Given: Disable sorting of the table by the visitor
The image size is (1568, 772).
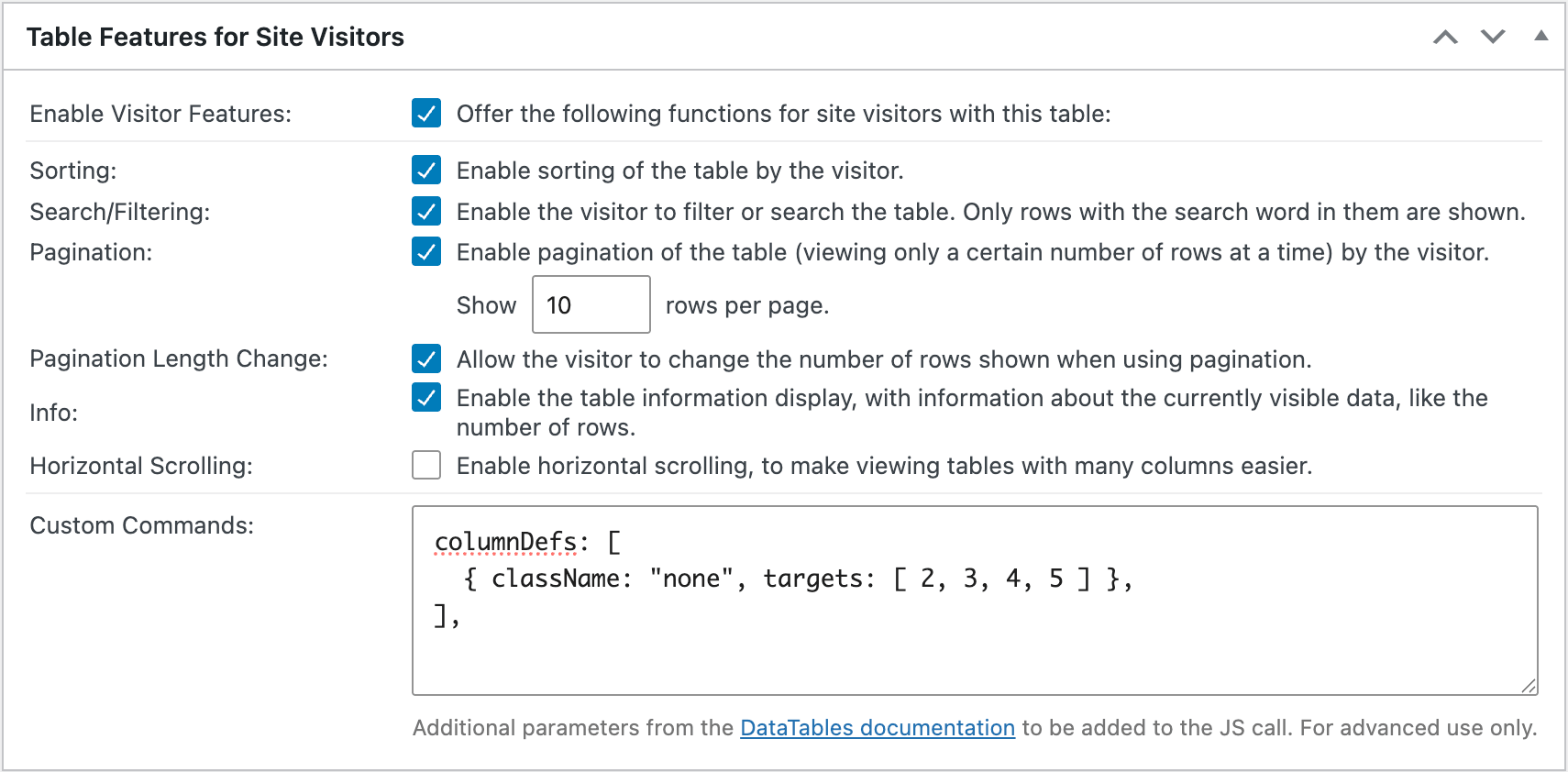Looking at the screenshot, I should 425,170.
